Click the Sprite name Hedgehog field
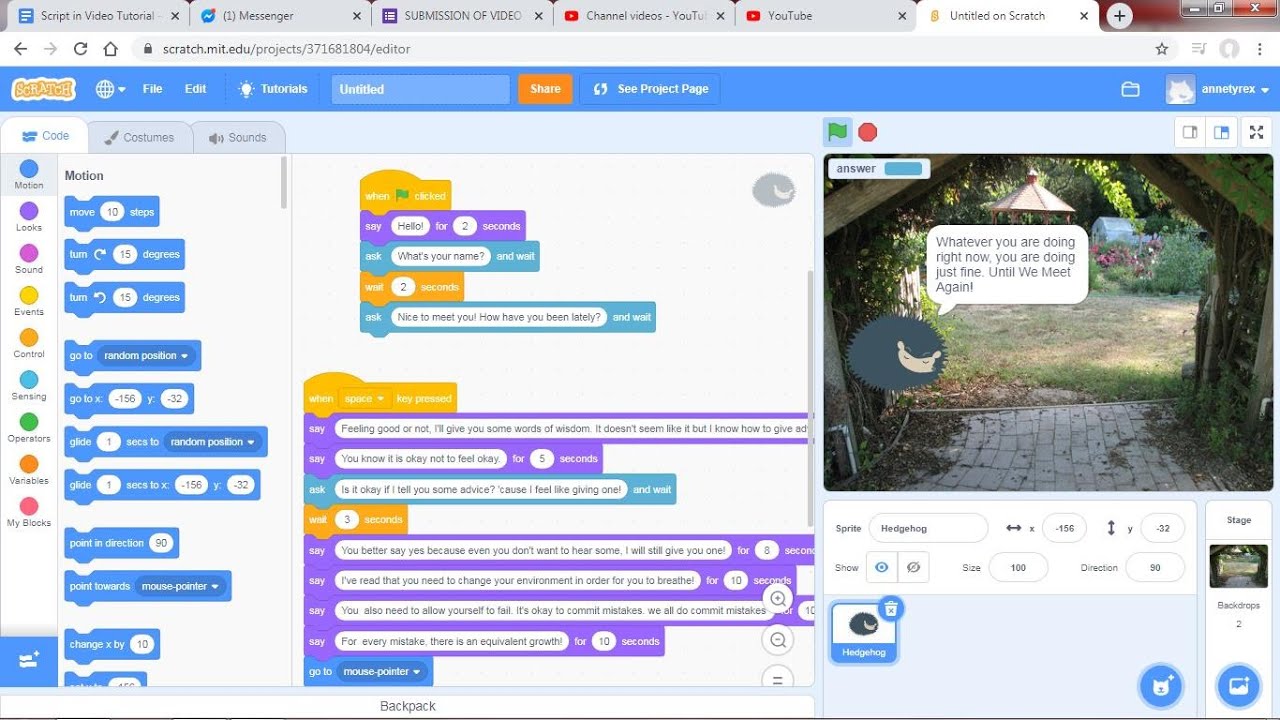Image resolution: width=1280 pixels, height=720 pixels. pos(928,528)
